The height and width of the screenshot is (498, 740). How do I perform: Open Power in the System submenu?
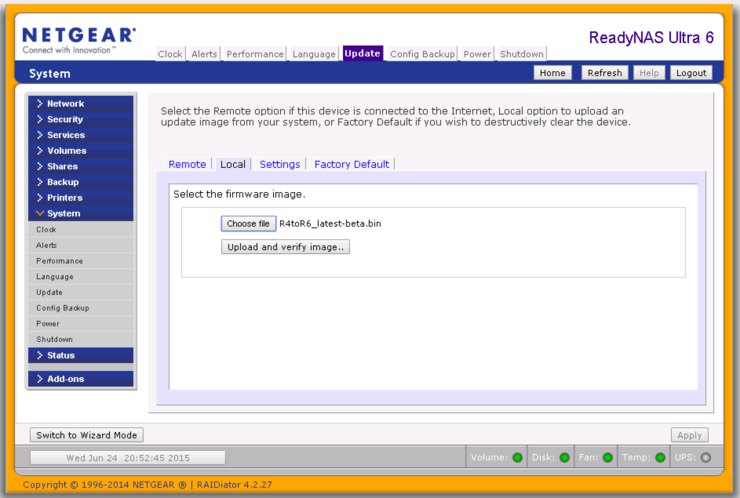point(81,323)
